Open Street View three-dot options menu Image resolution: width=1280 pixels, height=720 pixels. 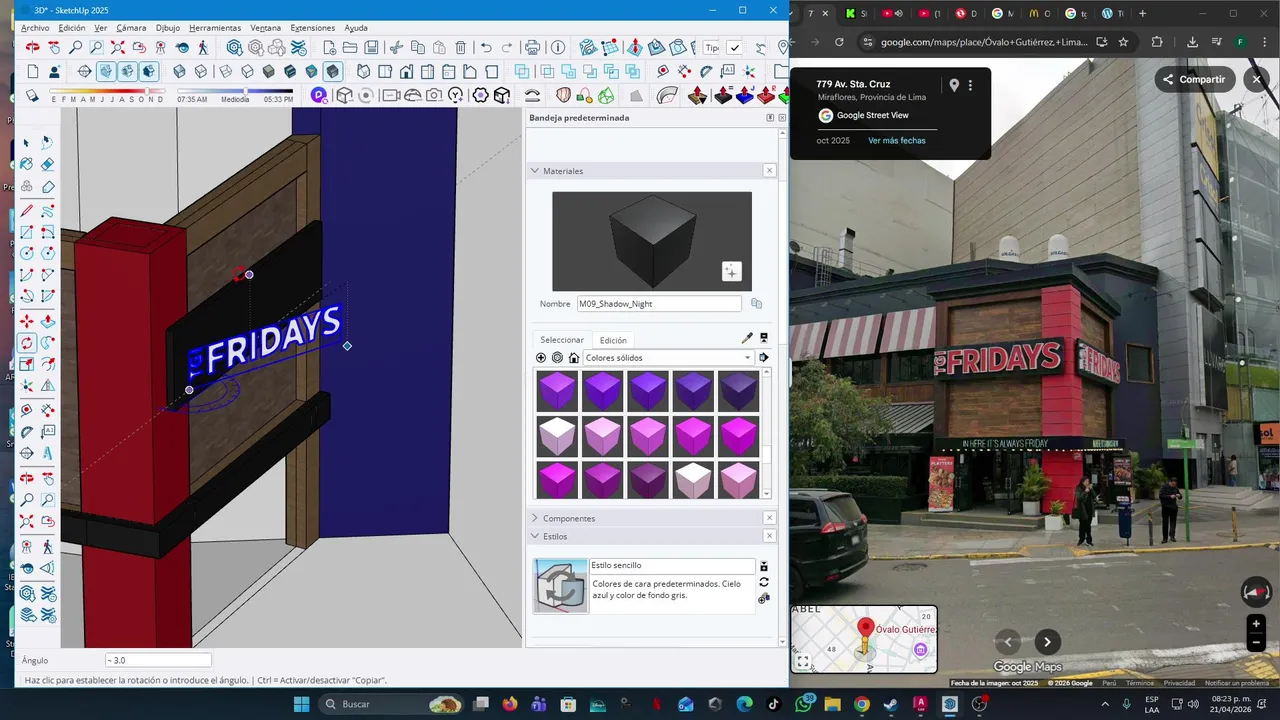(x=970, y=86)
